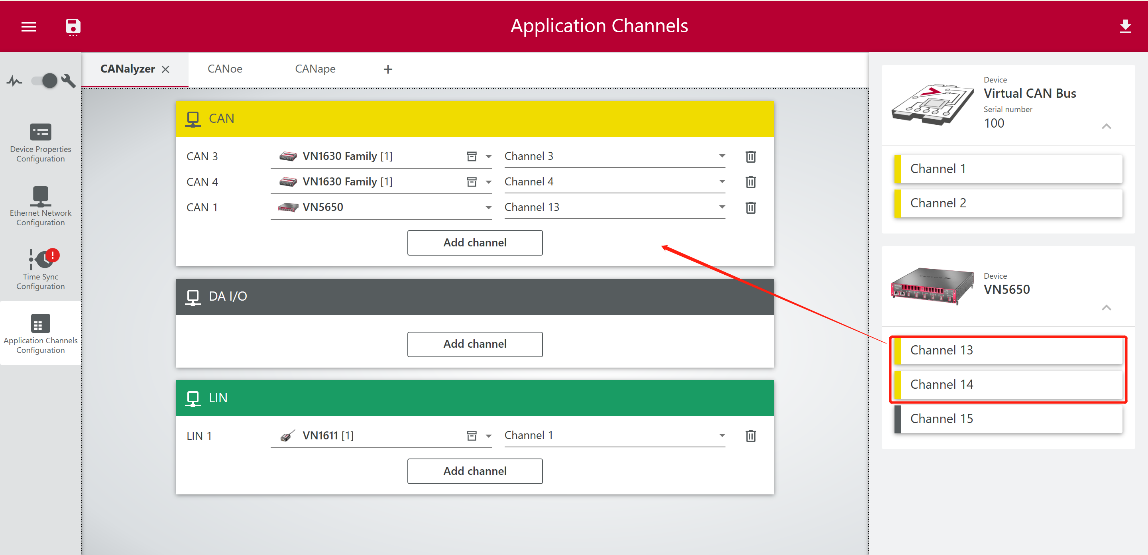Click archive icon in CAN 3 row
This screenshot has width=1148, height=555.
point(472,157)
